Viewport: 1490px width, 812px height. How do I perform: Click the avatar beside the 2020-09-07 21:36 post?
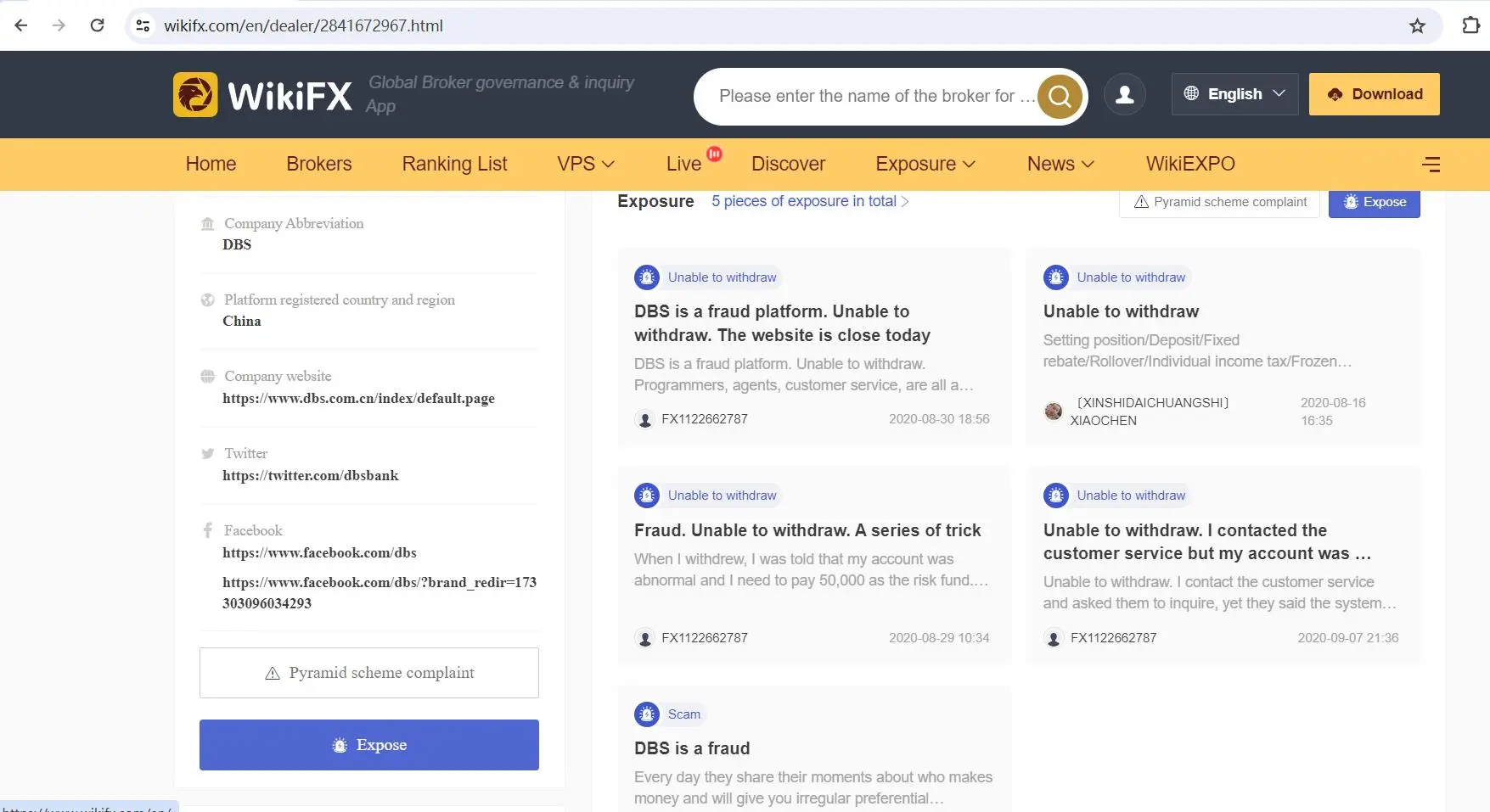tap(1054, 638)
